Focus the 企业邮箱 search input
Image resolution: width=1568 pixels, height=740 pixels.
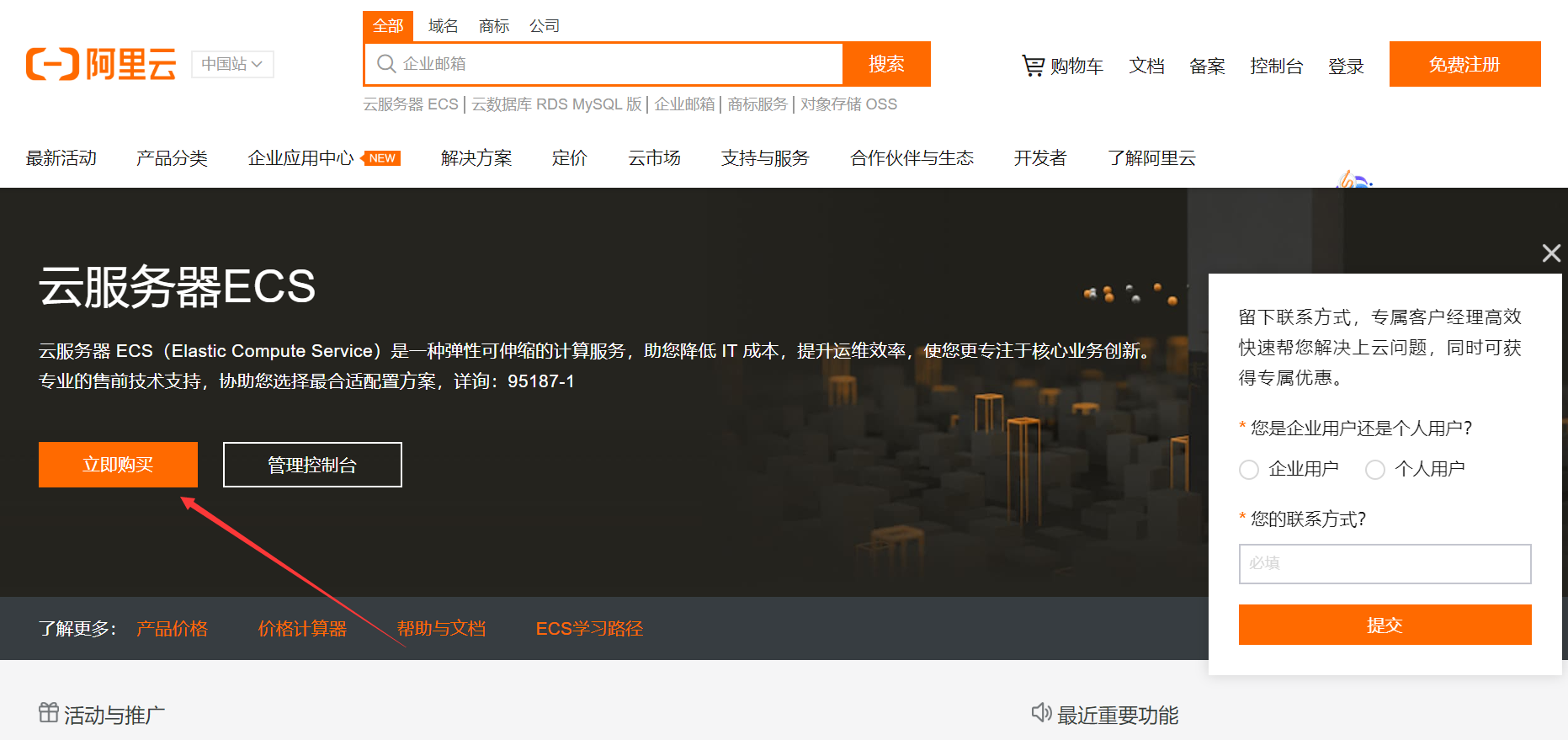[x=603, y=64]
